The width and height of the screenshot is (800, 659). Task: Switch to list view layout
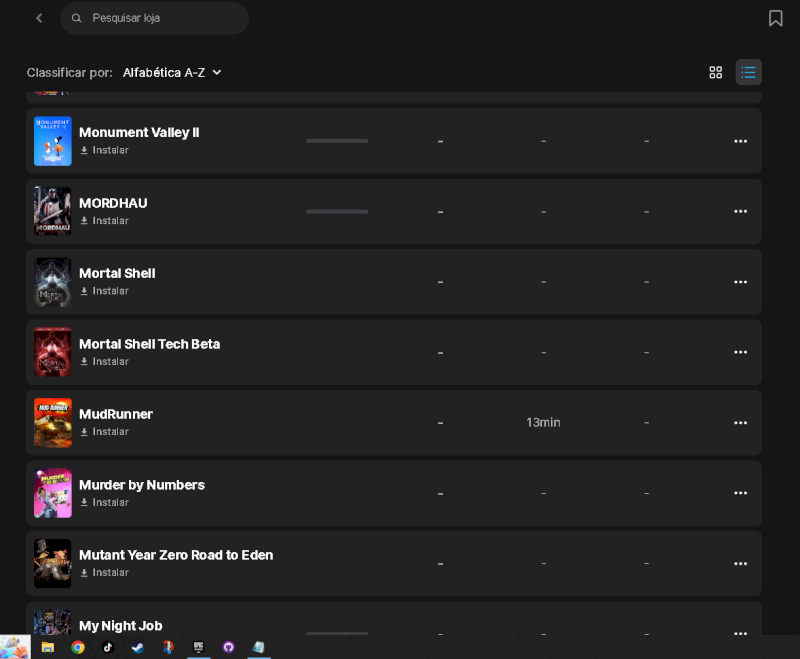point(748,72)
